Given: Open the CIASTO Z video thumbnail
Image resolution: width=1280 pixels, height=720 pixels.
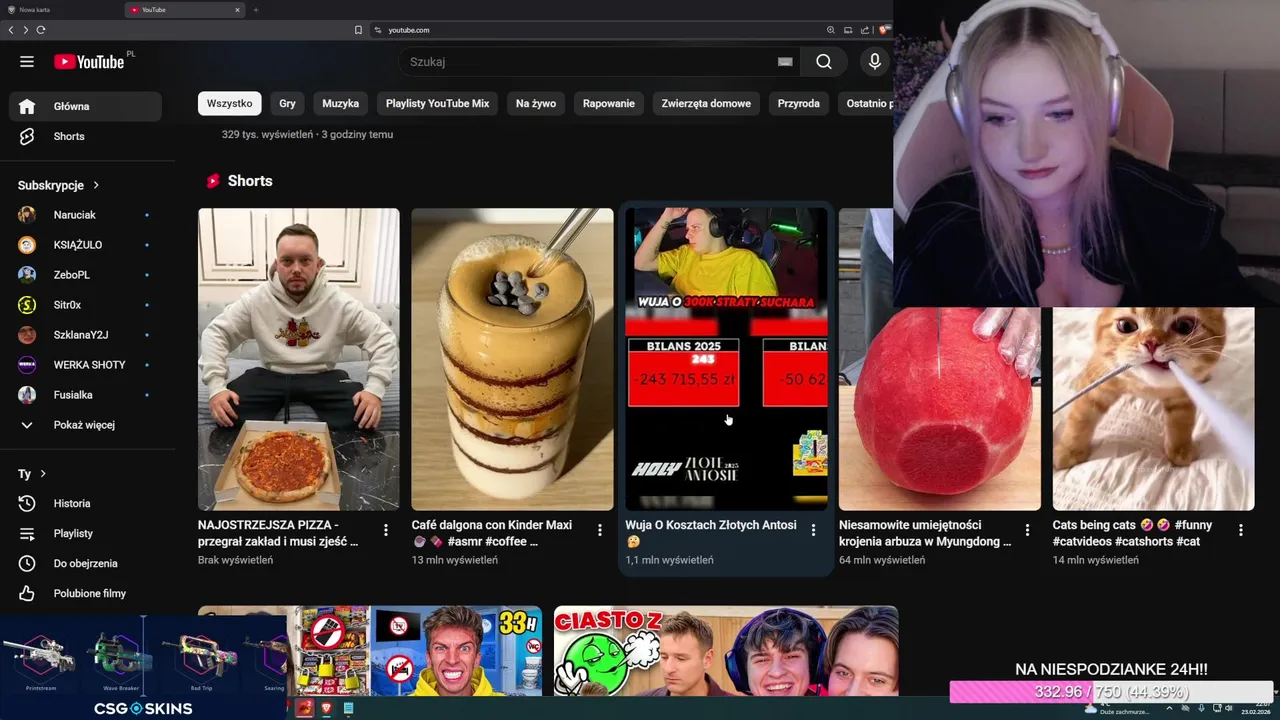Looking at the screenshot, I should [x=726, y=651].
